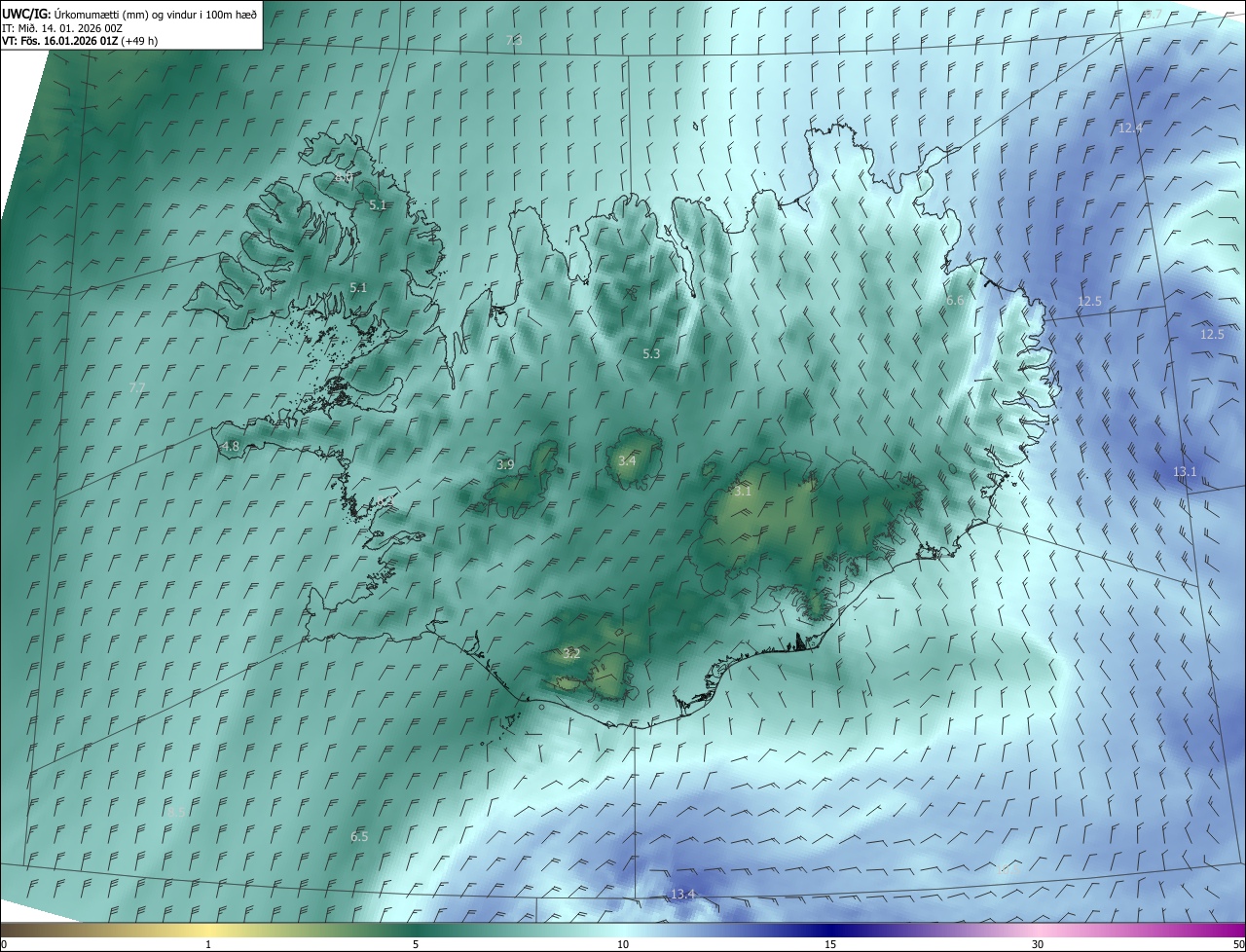Viewport: 1246px width, 952px height.
Task: Click the 15 tick on the colour scale
Action: tap(830, 944)
